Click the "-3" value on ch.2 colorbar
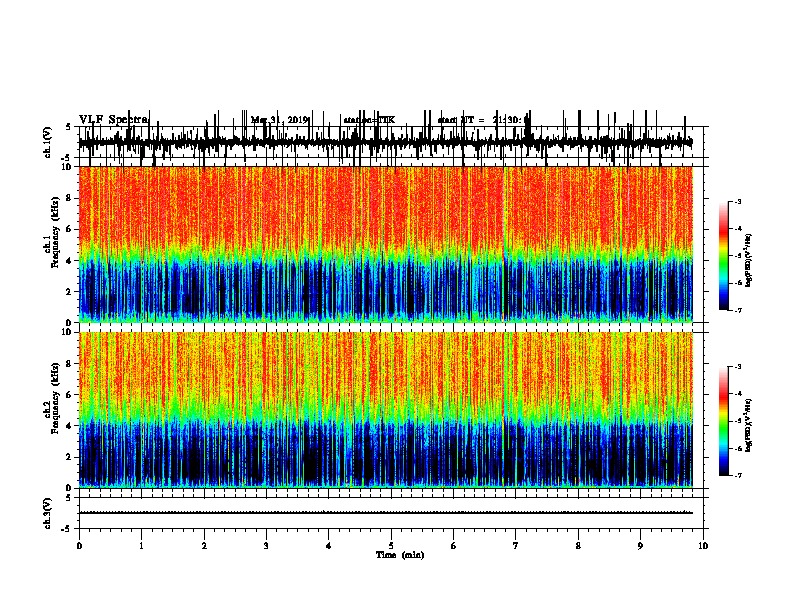Viewport: 792px width, 612px height. point(737,367)
